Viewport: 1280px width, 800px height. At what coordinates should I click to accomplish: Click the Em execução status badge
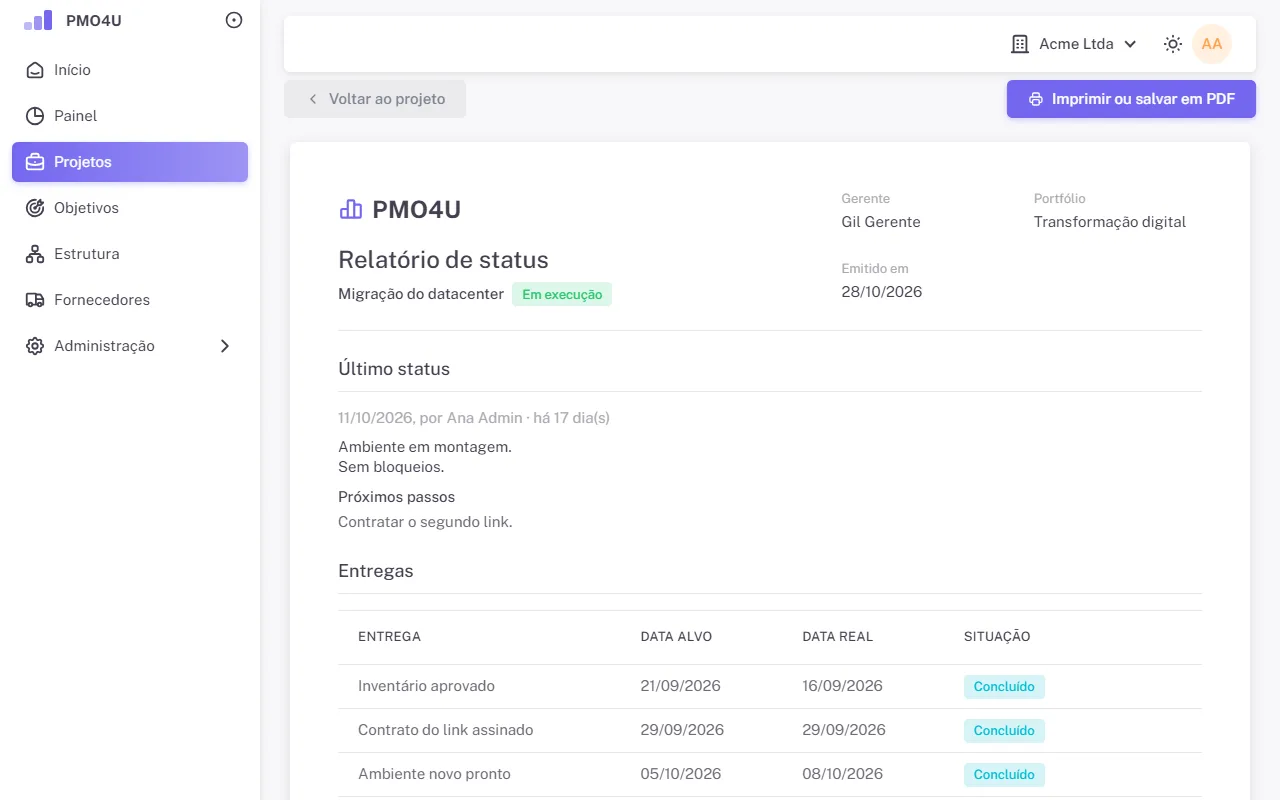coord(562,295)
